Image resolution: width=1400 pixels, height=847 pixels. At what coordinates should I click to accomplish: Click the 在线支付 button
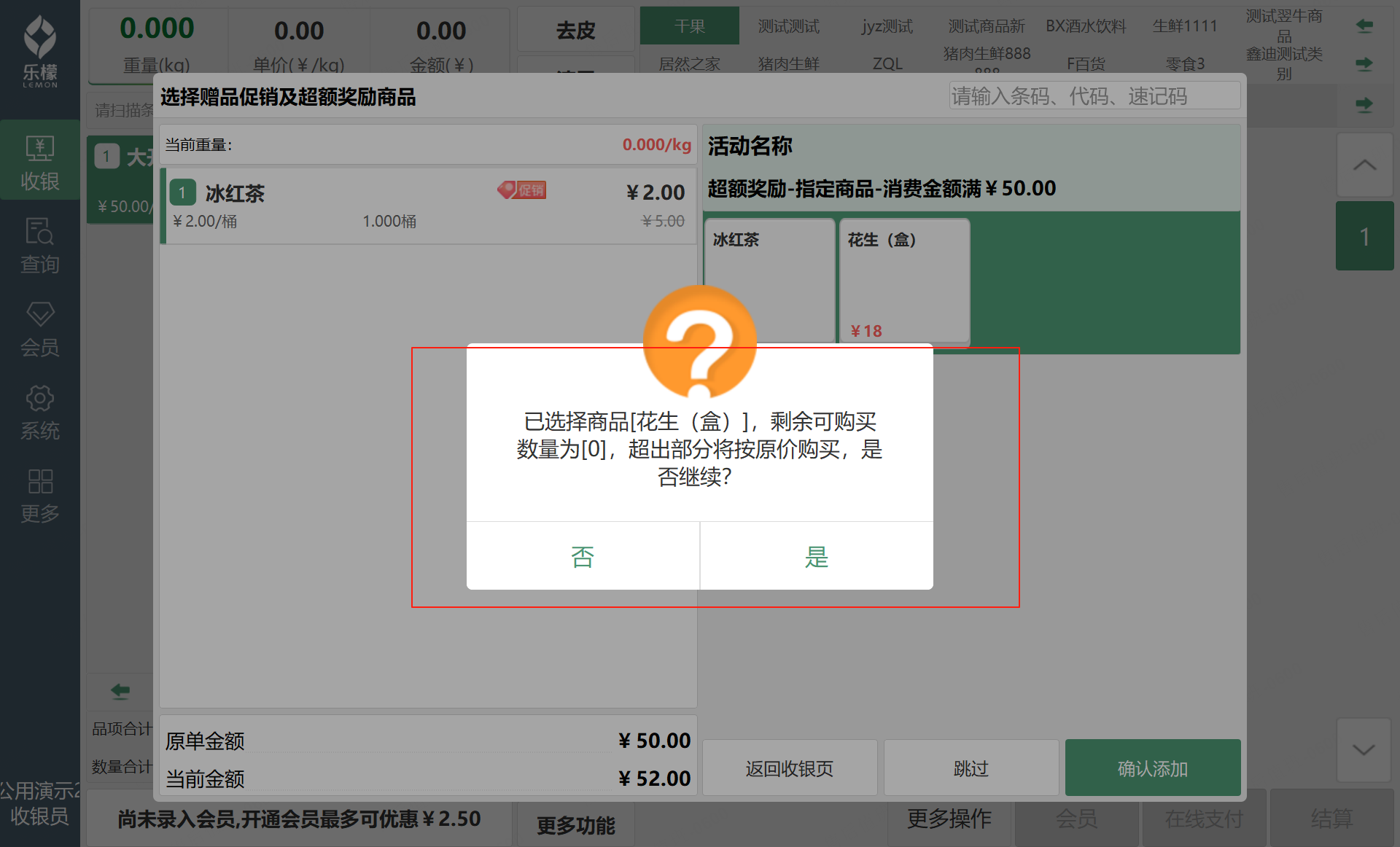1204,819
